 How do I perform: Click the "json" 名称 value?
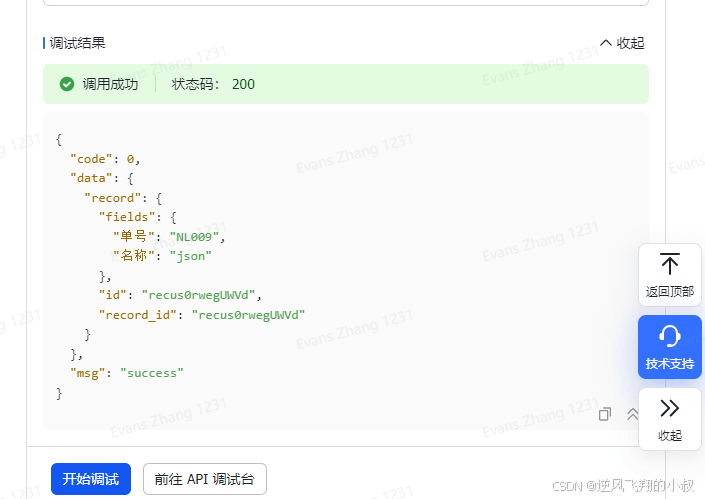coord(190,256)
